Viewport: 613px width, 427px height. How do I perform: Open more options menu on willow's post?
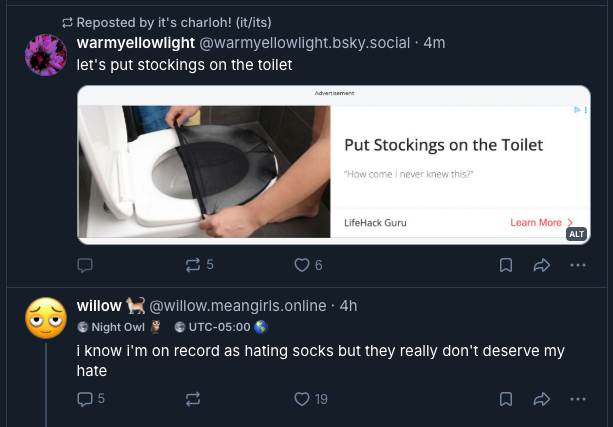click(x=577, y=399)
